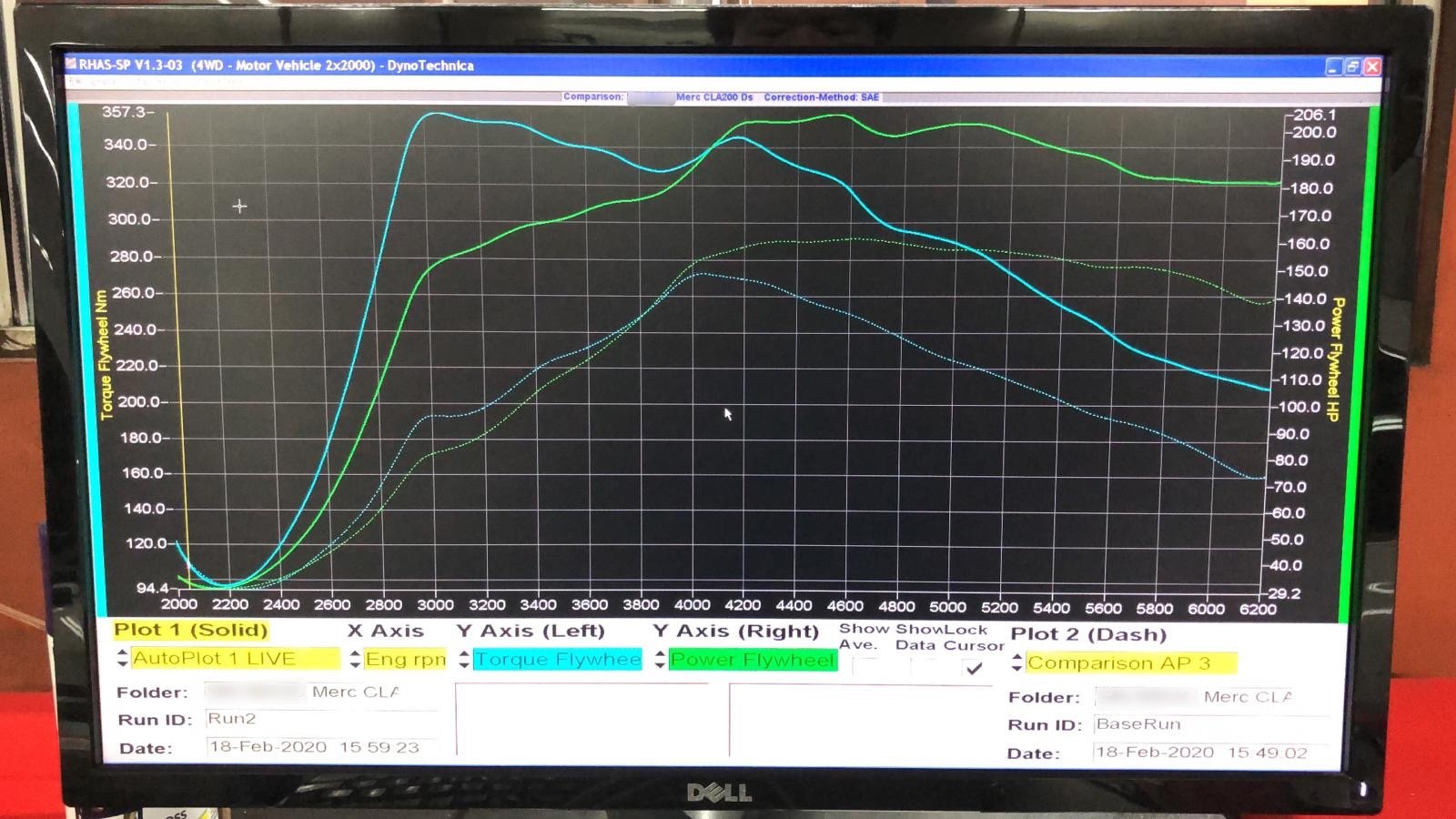The width and height of the screenshot is (1456, 819).
Task: Click the white crosshair marker in graph
Action: click(x=239, y=207)
